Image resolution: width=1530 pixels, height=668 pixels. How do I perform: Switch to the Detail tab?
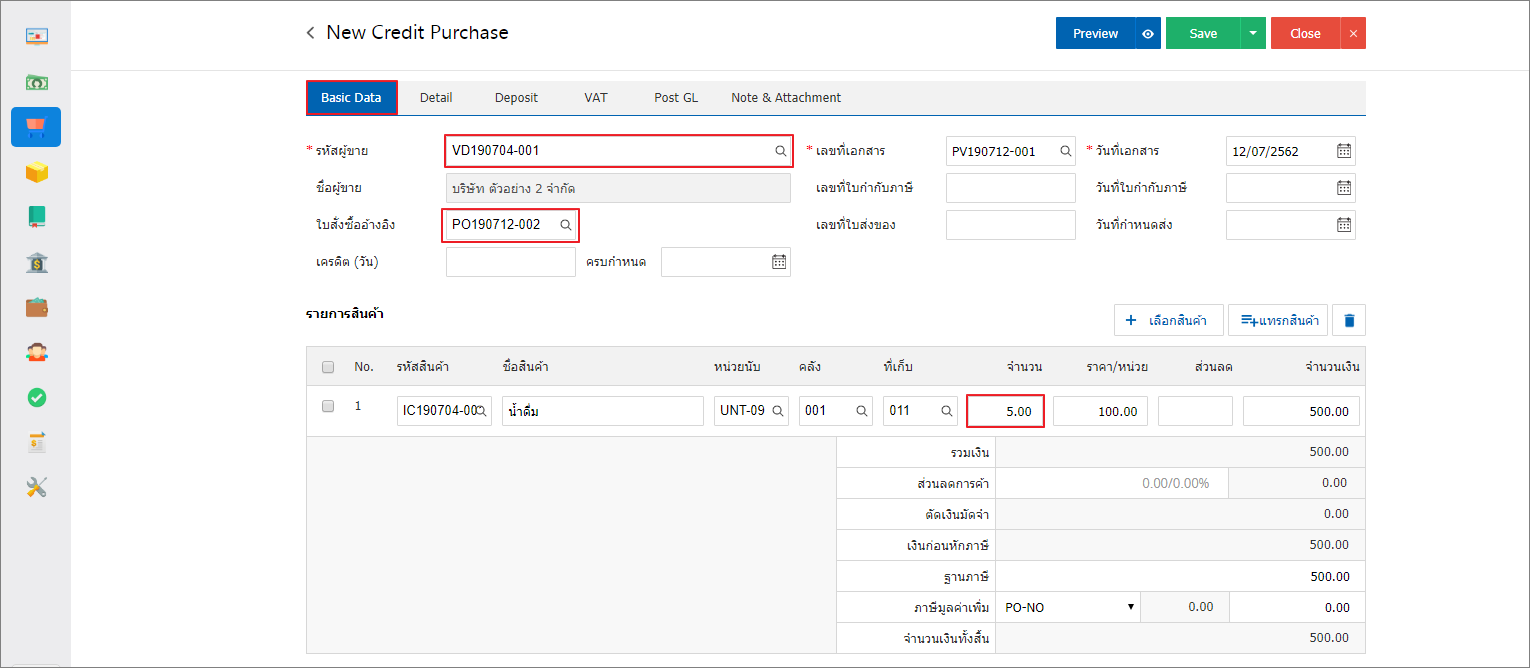click(x=436, y=98)
